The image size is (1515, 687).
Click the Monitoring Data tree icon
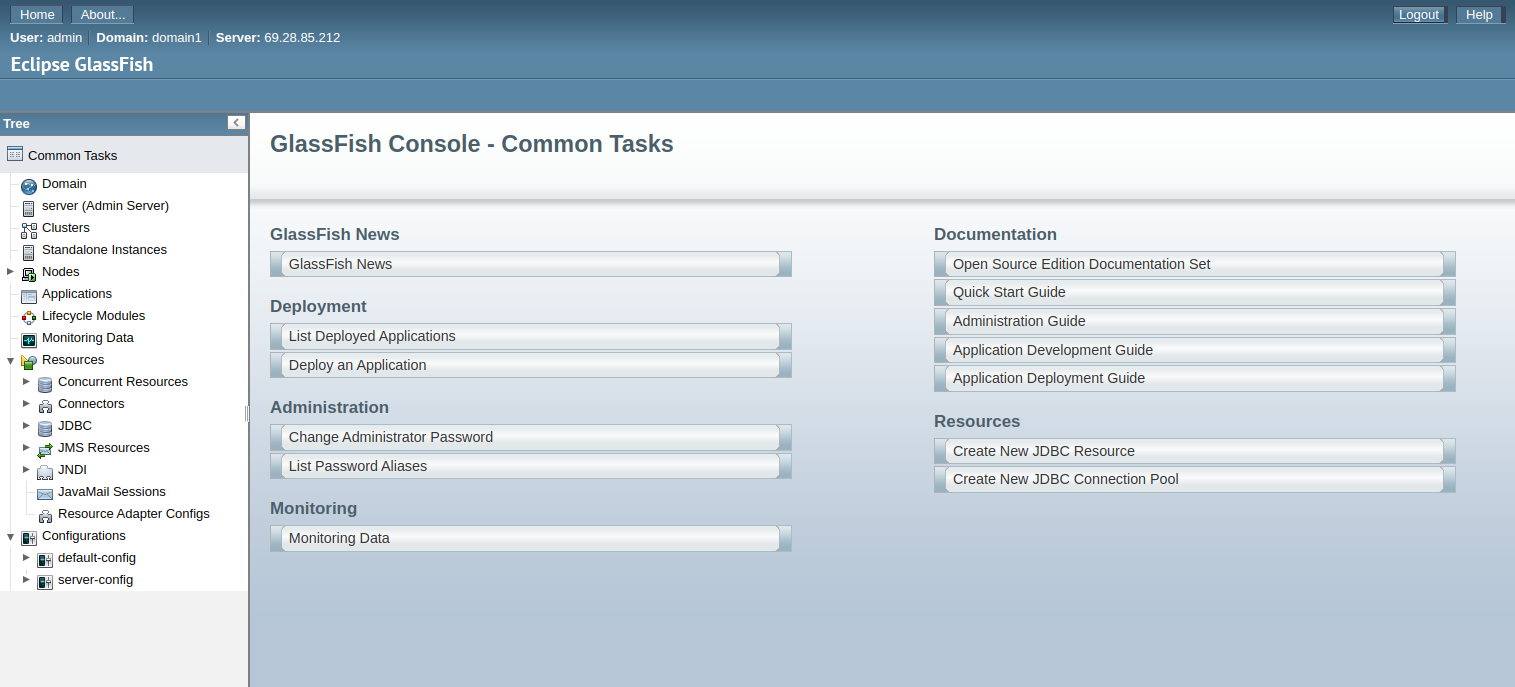pyautogui.click(x=29, y=339)
